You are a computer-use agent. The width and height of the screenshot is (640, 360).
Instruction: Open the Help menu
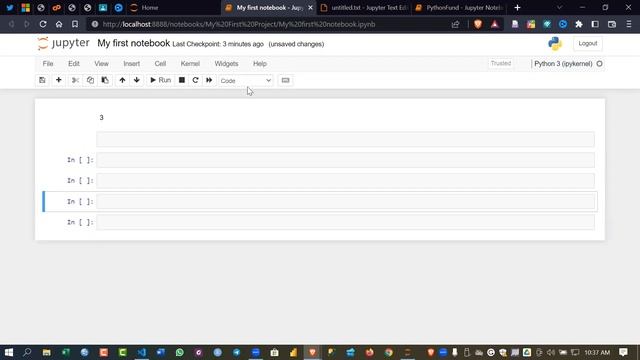click(260, 64)
